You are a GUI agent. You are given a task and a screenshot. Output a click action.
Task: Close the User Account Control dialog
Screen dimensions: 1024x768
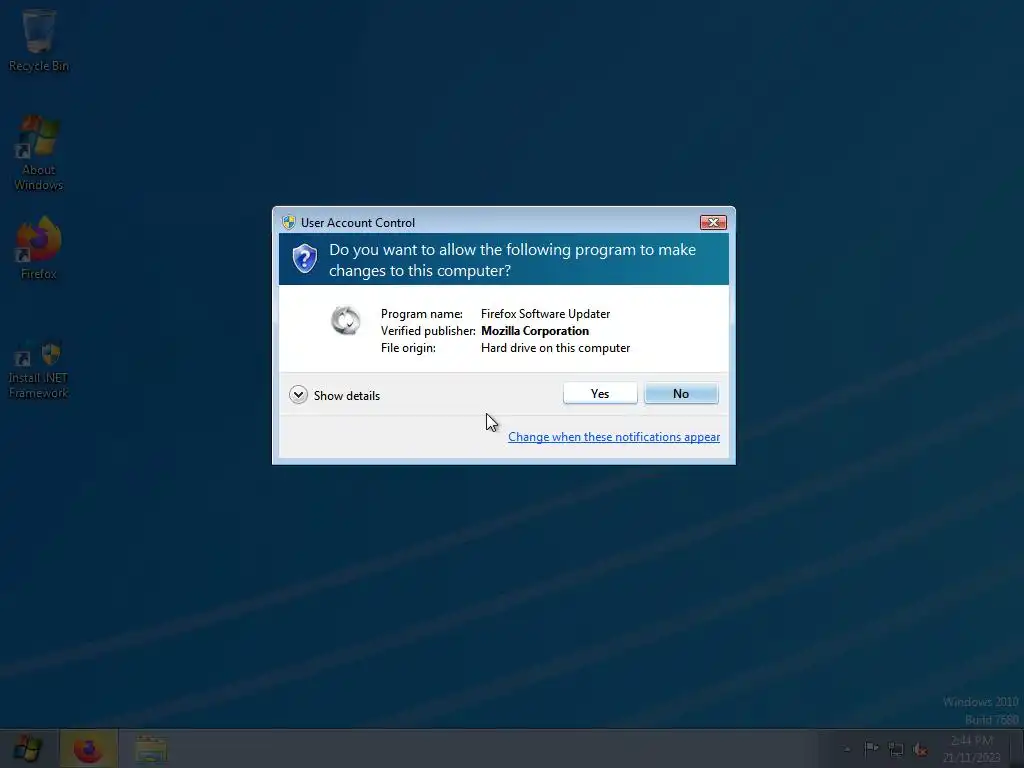point(713,223)
